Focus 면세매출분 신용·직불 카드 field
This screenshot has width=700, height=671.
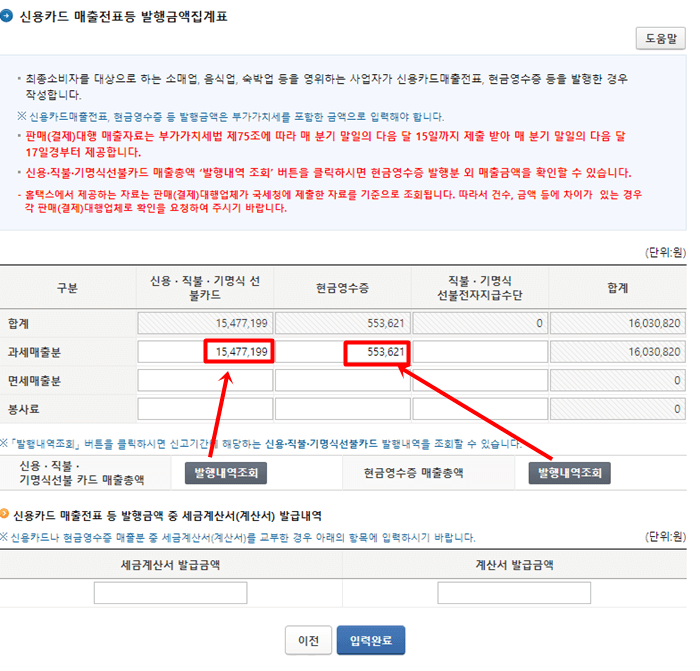[205, 380]
